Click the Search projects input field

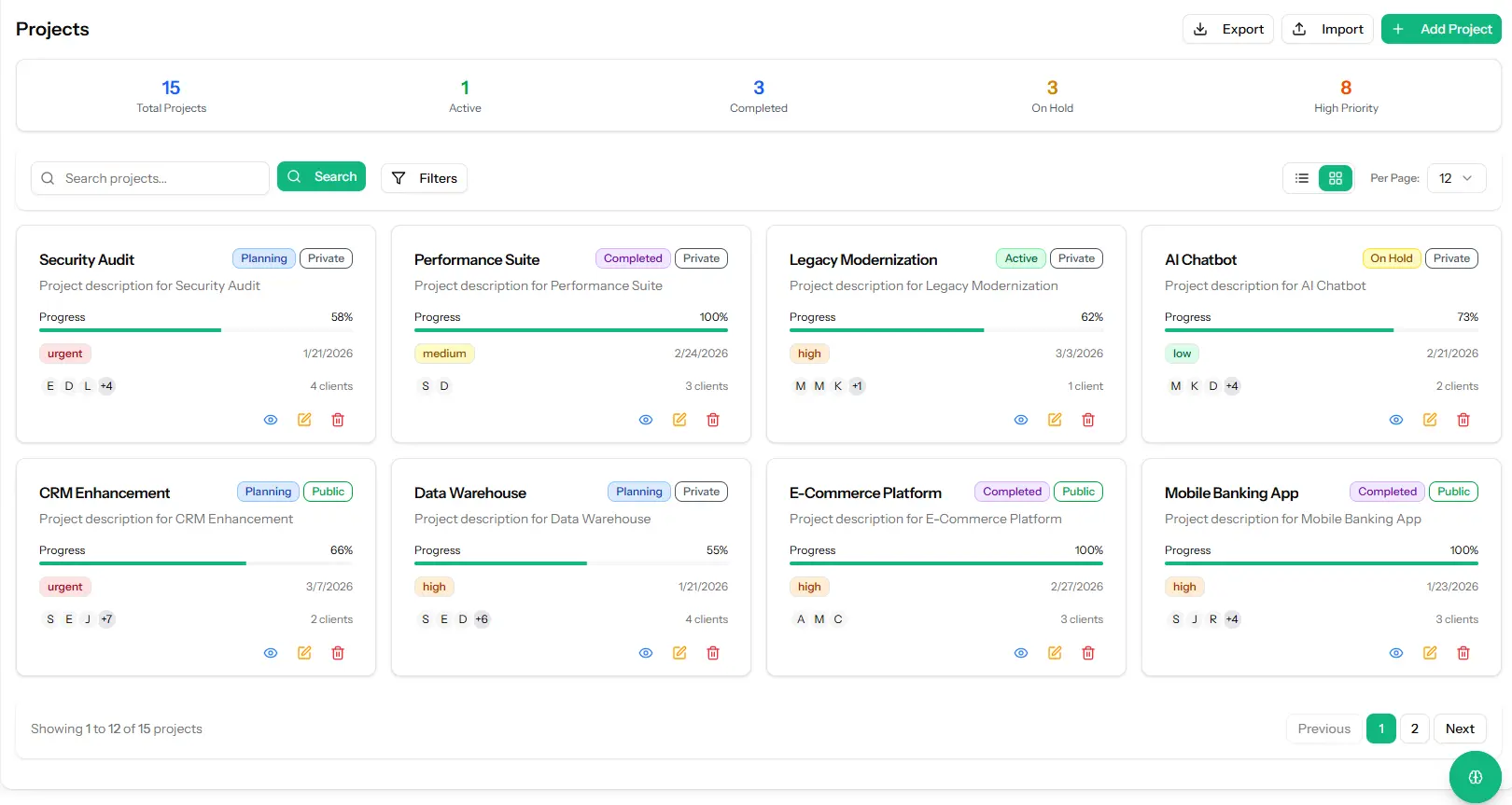pos(150,178)
